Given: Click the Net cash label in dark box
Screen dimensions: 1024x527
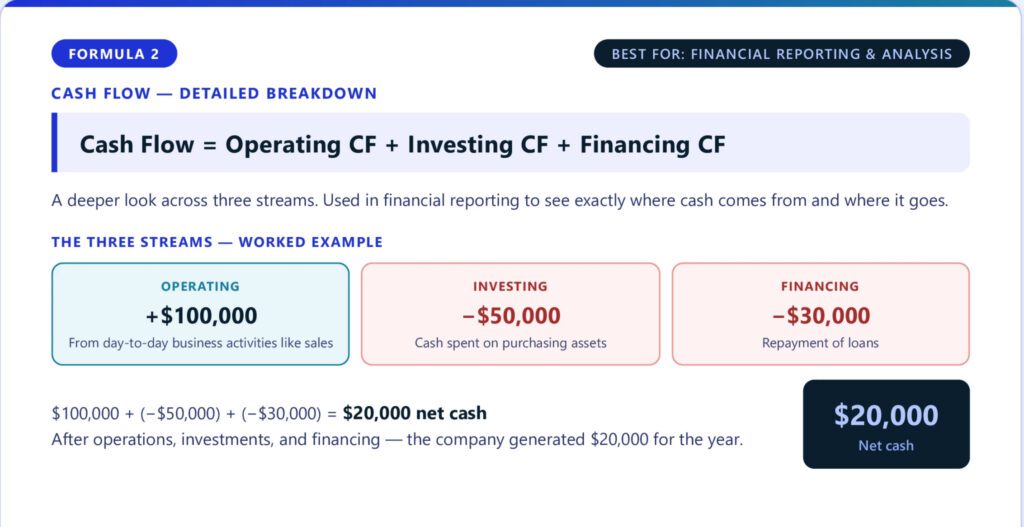Looking at the screenshot, I should point(886,445).
